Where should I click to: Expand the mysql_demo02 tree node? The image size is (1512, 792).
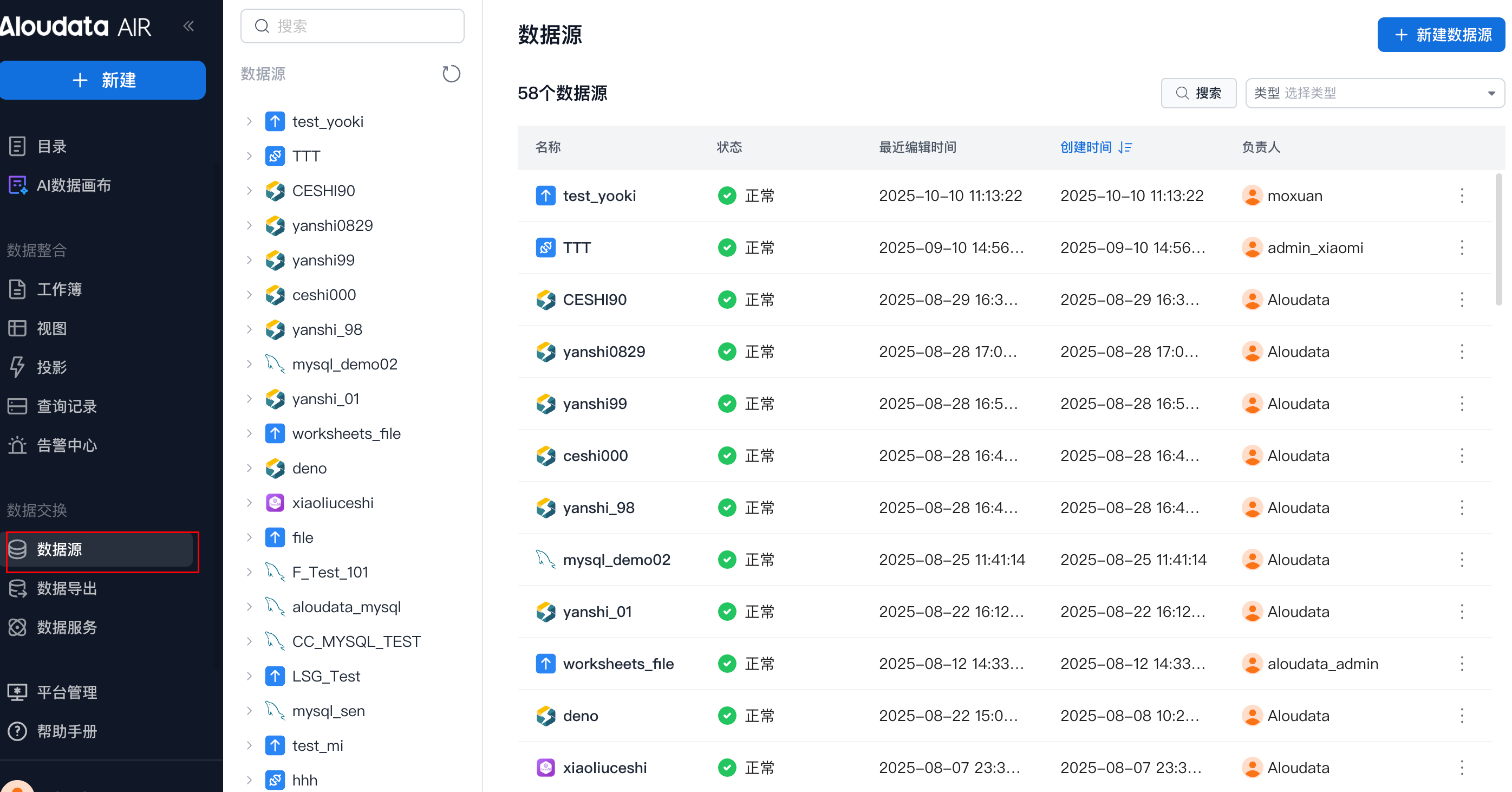(x=250, y=364)
